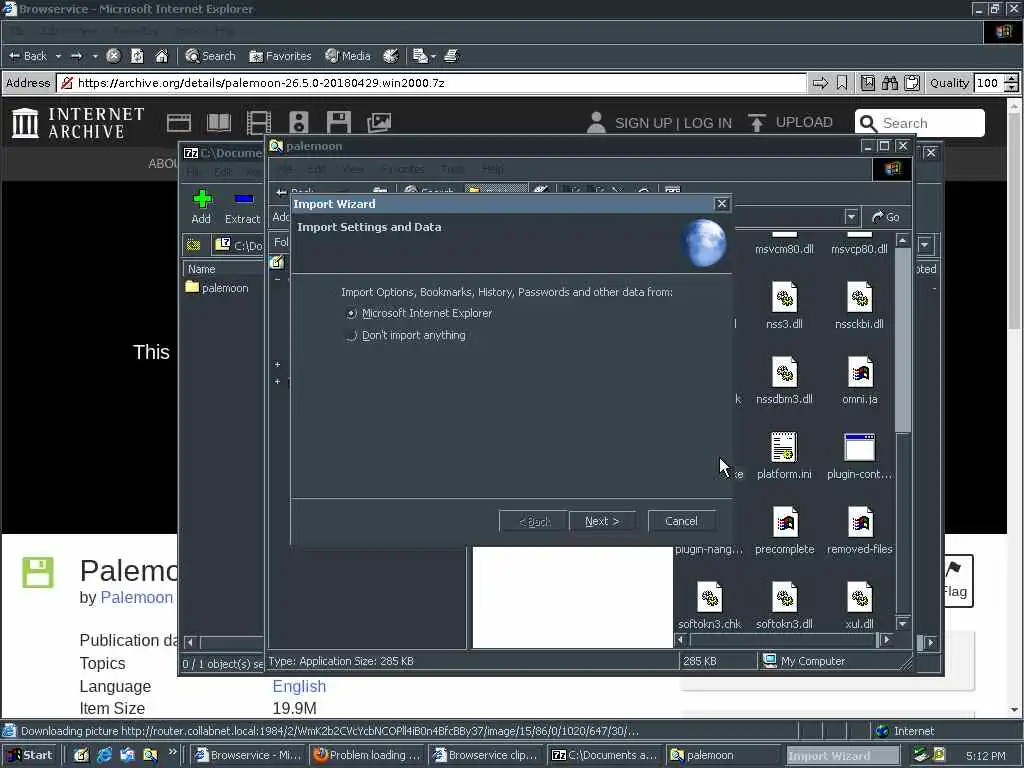The width and height of the screenshot is (1024, 768).
Task: Click the SIGN UP link
Action: 643,123
